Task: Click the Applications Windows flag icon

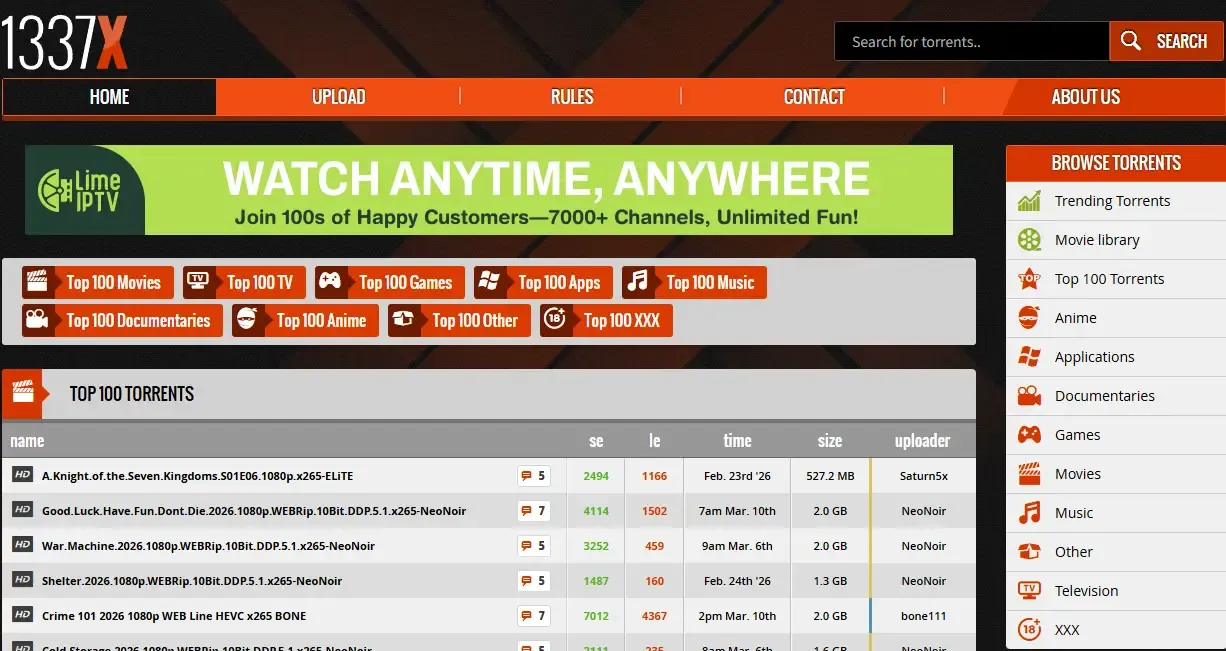Action: click(x=1029, y=357)
